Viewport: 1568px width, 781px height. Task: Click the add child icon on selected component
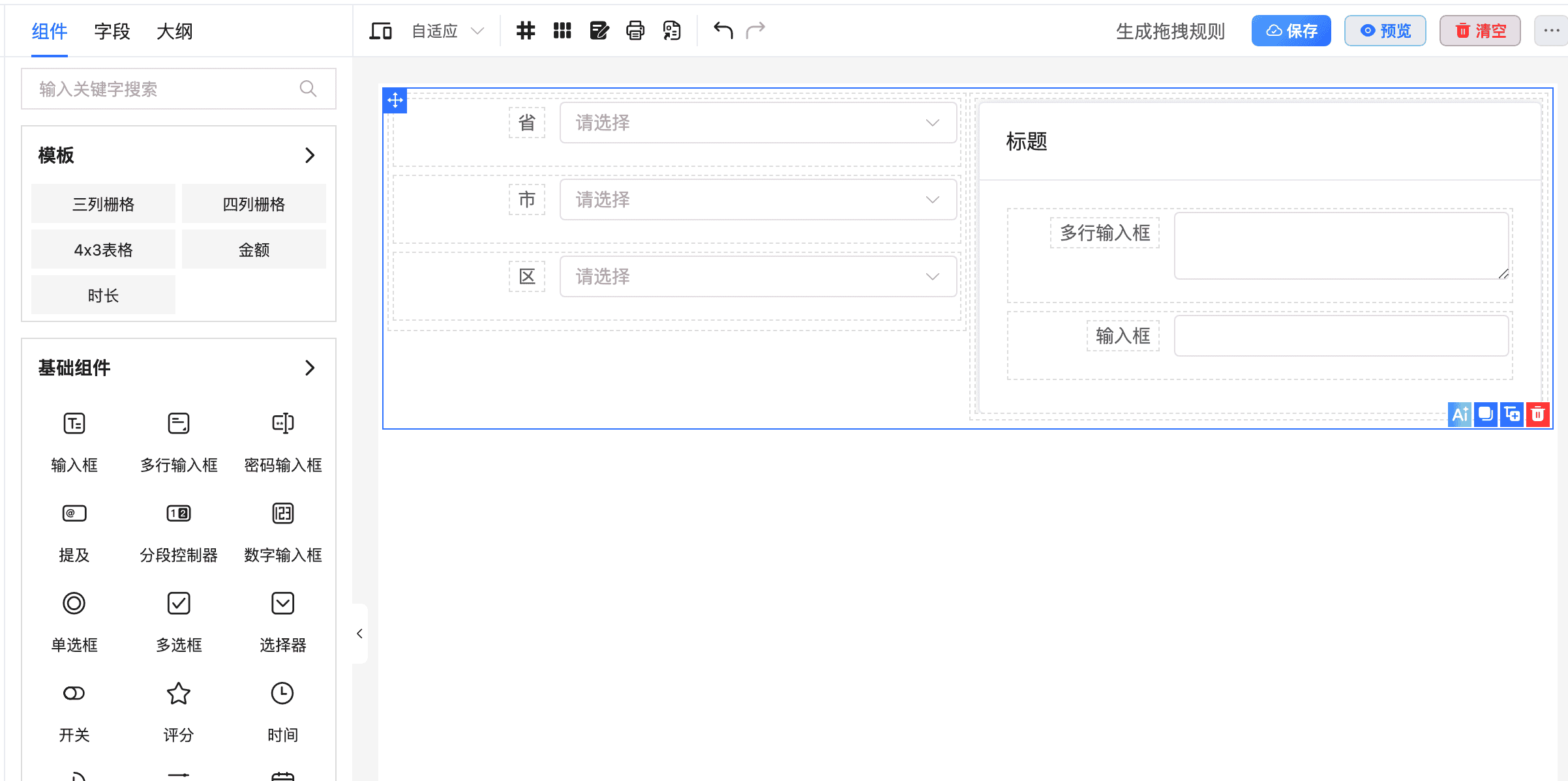(1512, 414)
